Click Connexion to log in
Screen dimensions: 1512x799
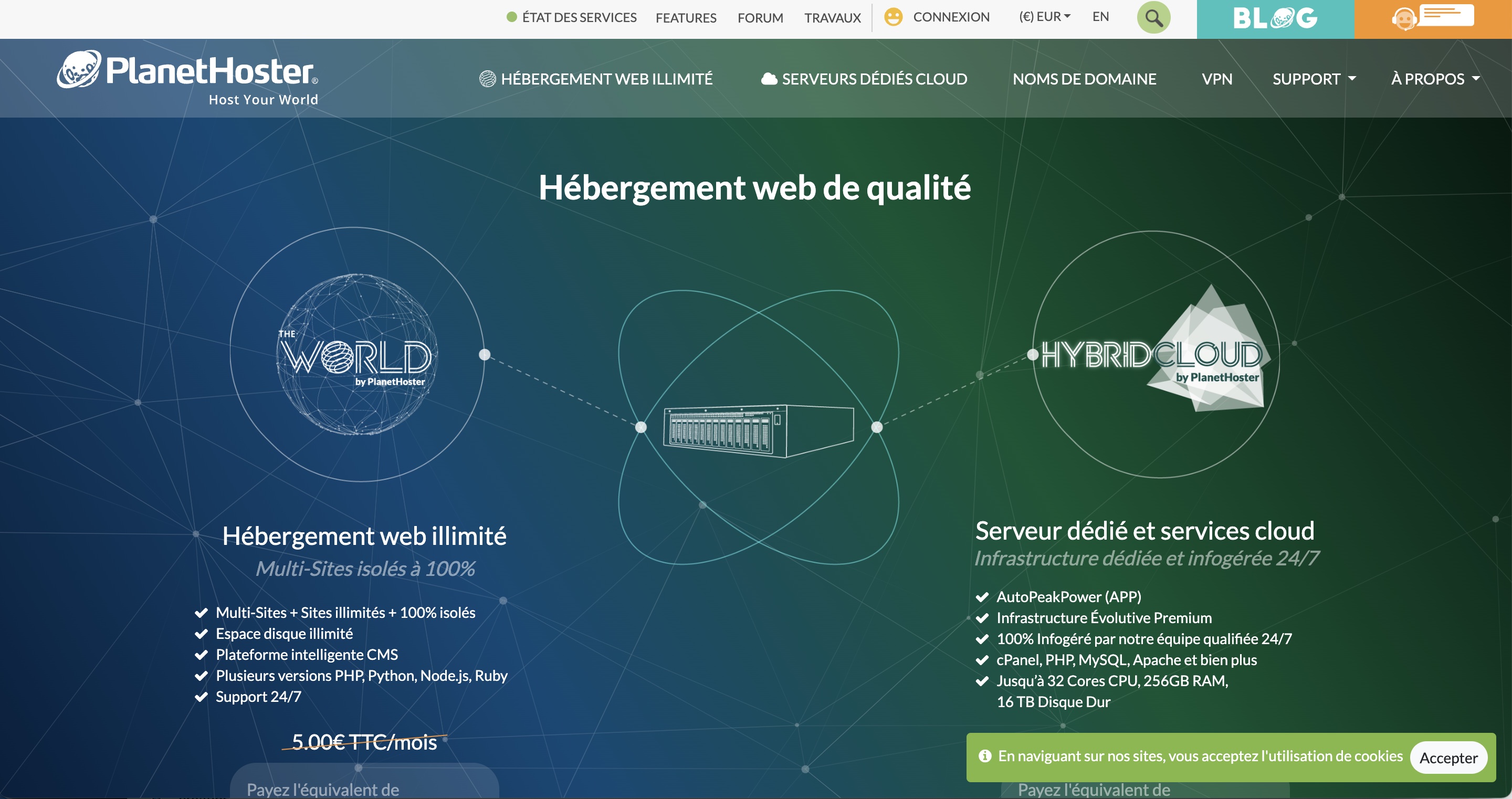pos(951,17)
